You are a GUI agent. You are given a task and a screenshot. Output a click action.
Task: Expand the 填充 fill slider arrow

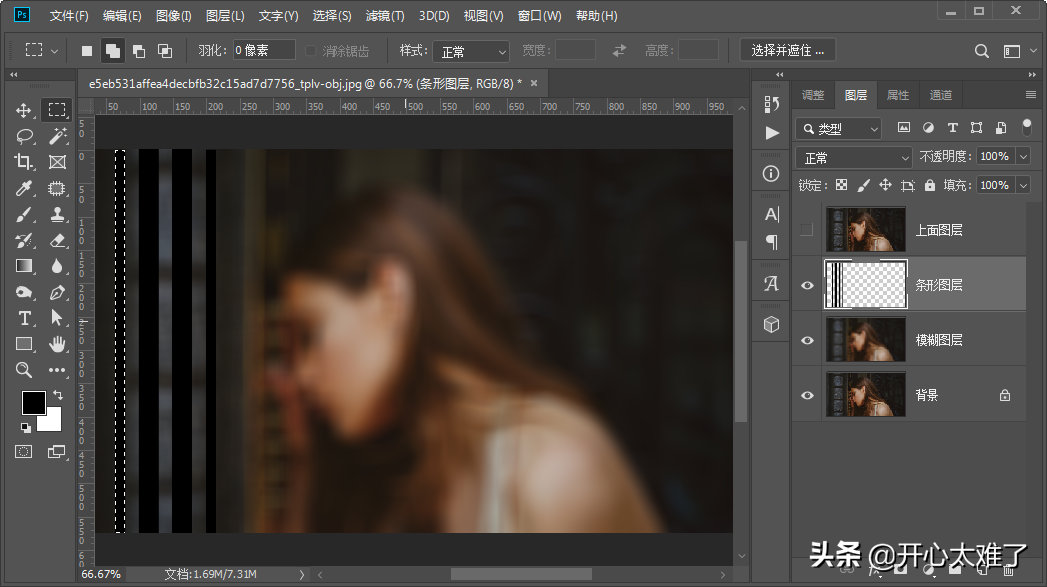pos(1024,185)
